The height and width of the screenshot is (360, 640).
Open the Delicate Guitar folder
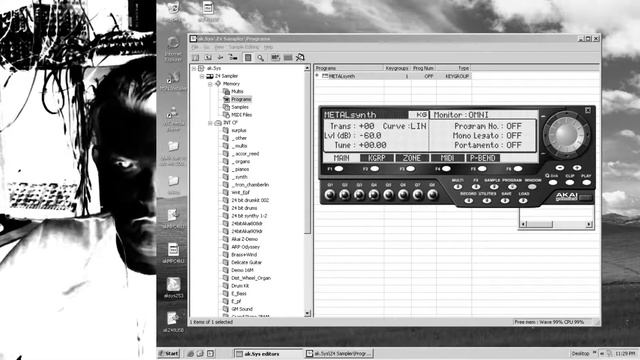[x=247, y=262]
